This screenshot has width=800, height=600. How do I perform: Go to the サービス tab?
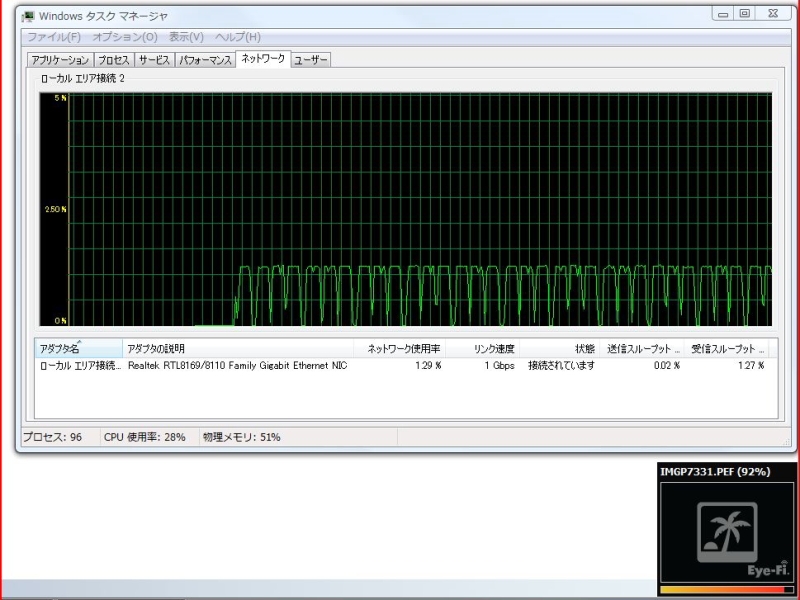point(154,60)
